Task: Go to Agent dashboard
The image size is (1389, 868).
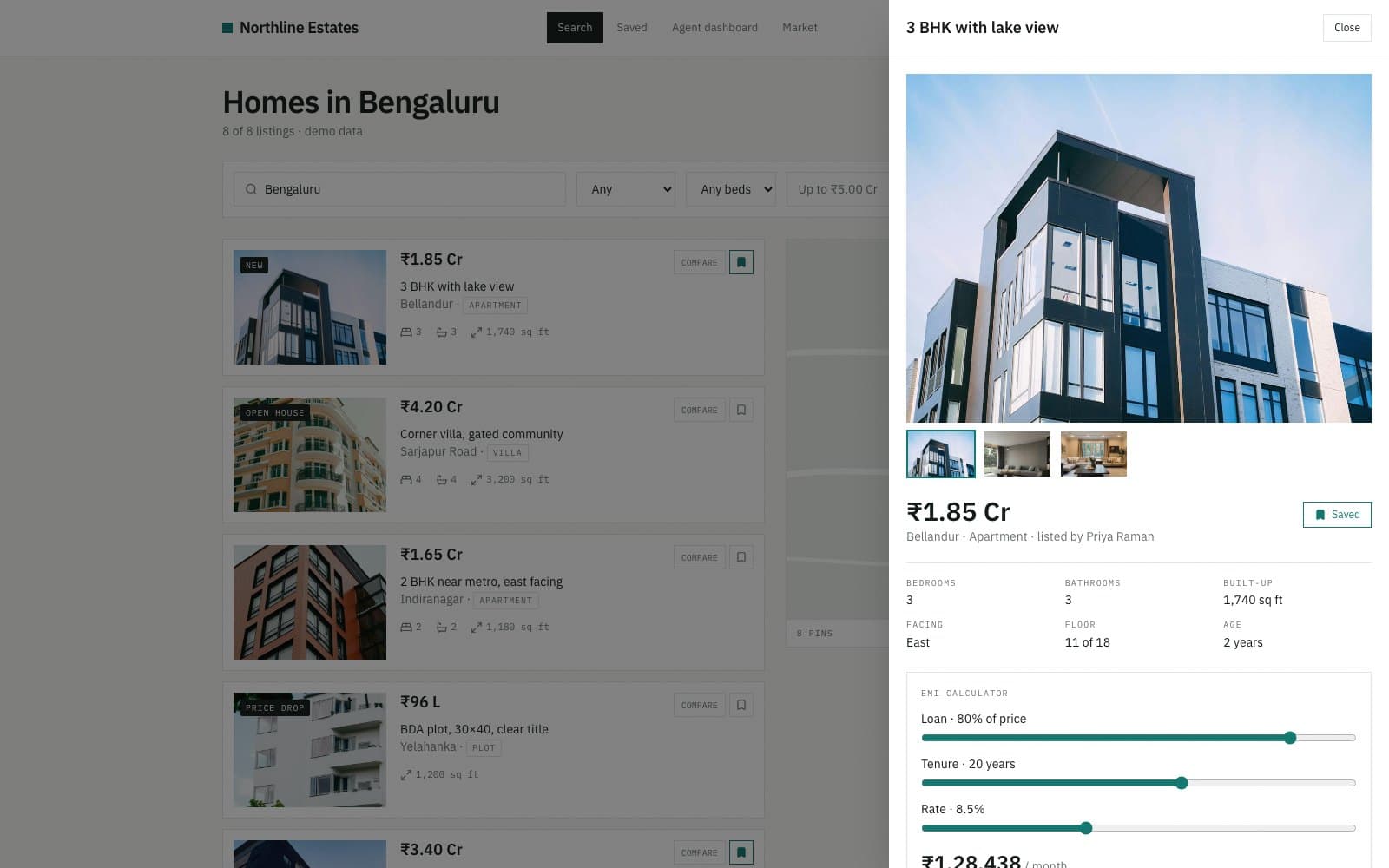Action: pos(714,28)
